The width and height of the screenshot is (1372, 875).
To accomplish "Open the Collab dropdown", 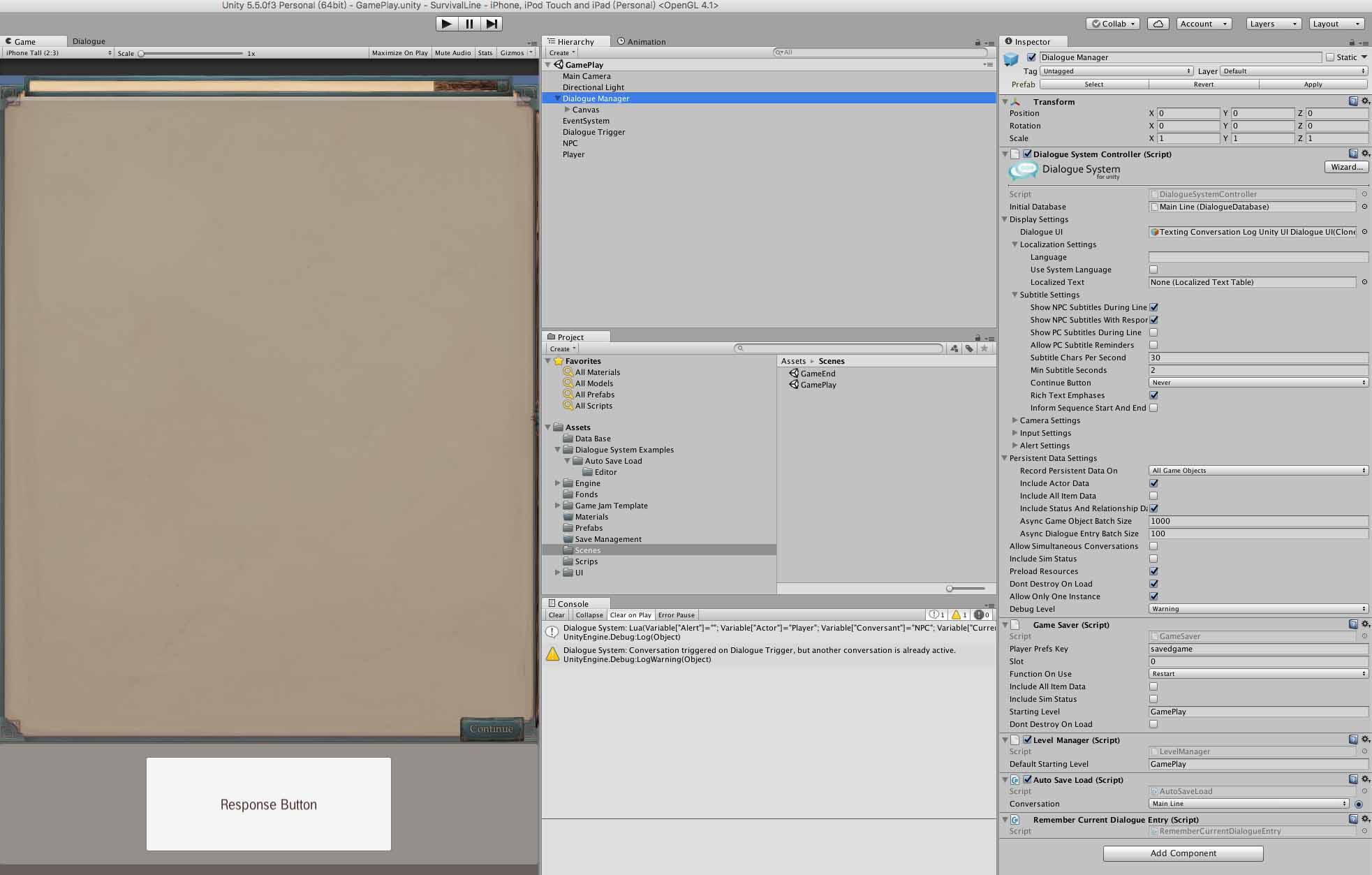I will click(1114, 24).
